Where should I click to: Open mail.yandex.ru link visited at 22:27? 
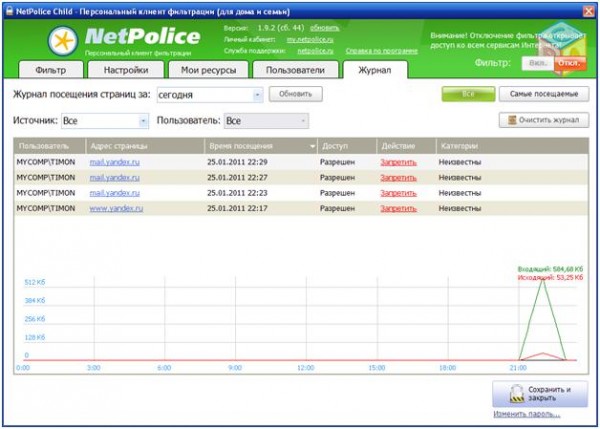(x=114, y=178)
